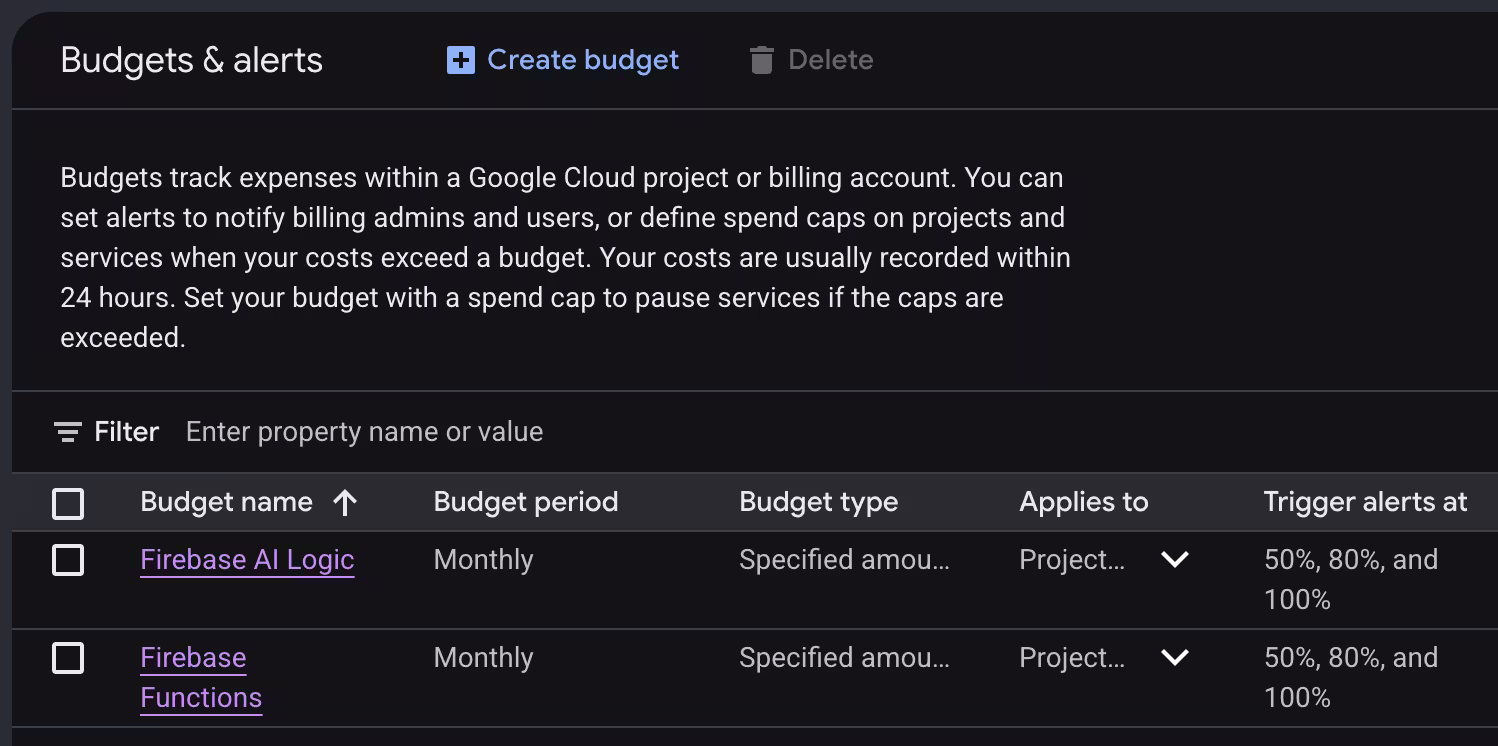Screen dimensions: 1498x746
Task: Click alert thresholds for Firebase Functions
Action: point(1351,678)
